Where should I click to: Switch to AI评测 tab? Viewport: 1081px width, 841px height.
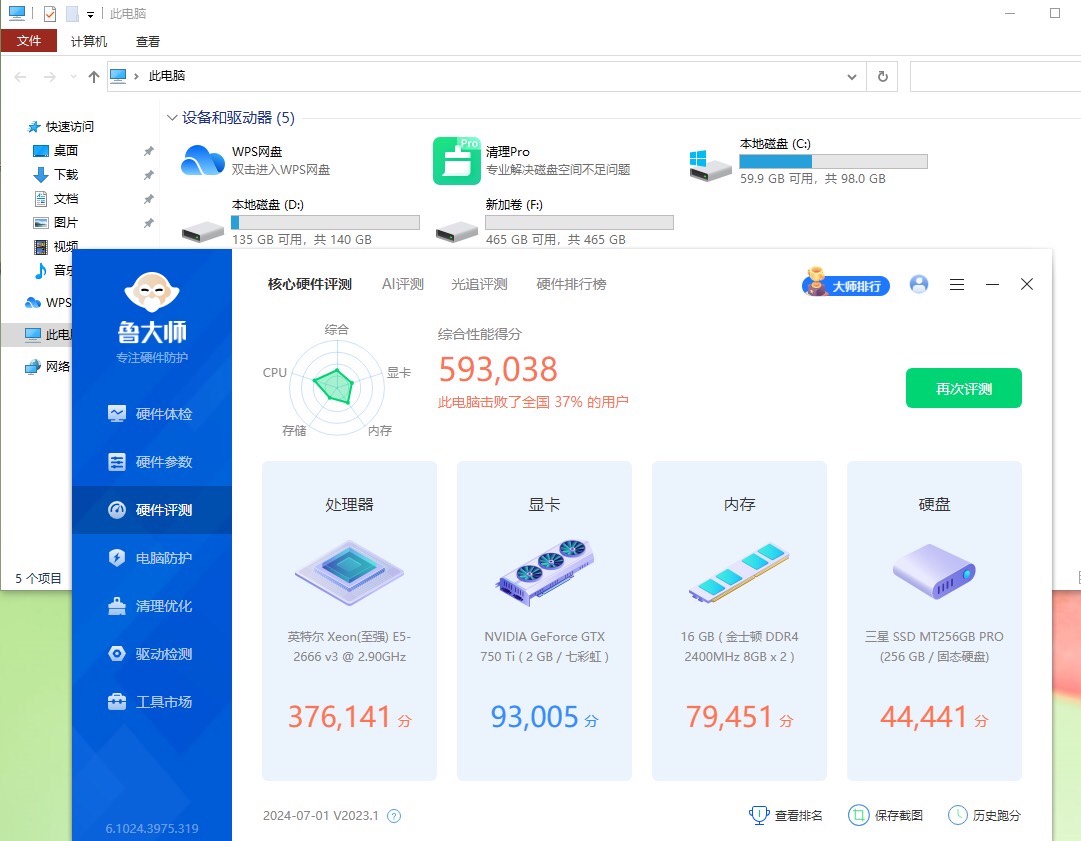pyautogui.click(x=403, y=284)
